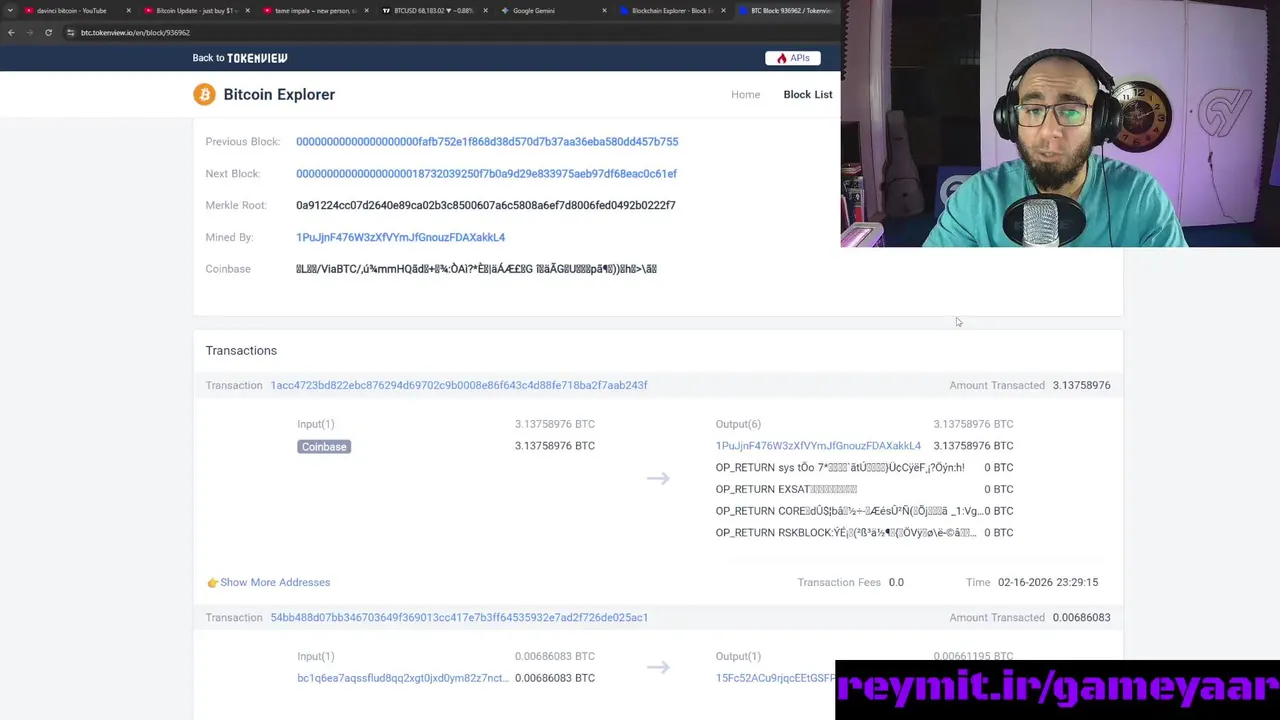
Task: Select the OP_RETURN RSKBLOCK output line
Action: point(846,533)
